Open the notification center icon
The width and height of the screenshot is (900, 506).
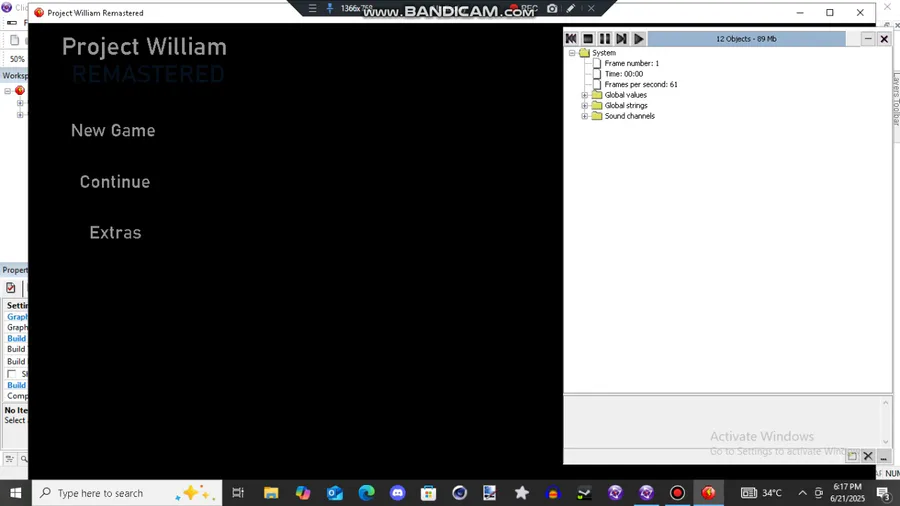(883, 493)
